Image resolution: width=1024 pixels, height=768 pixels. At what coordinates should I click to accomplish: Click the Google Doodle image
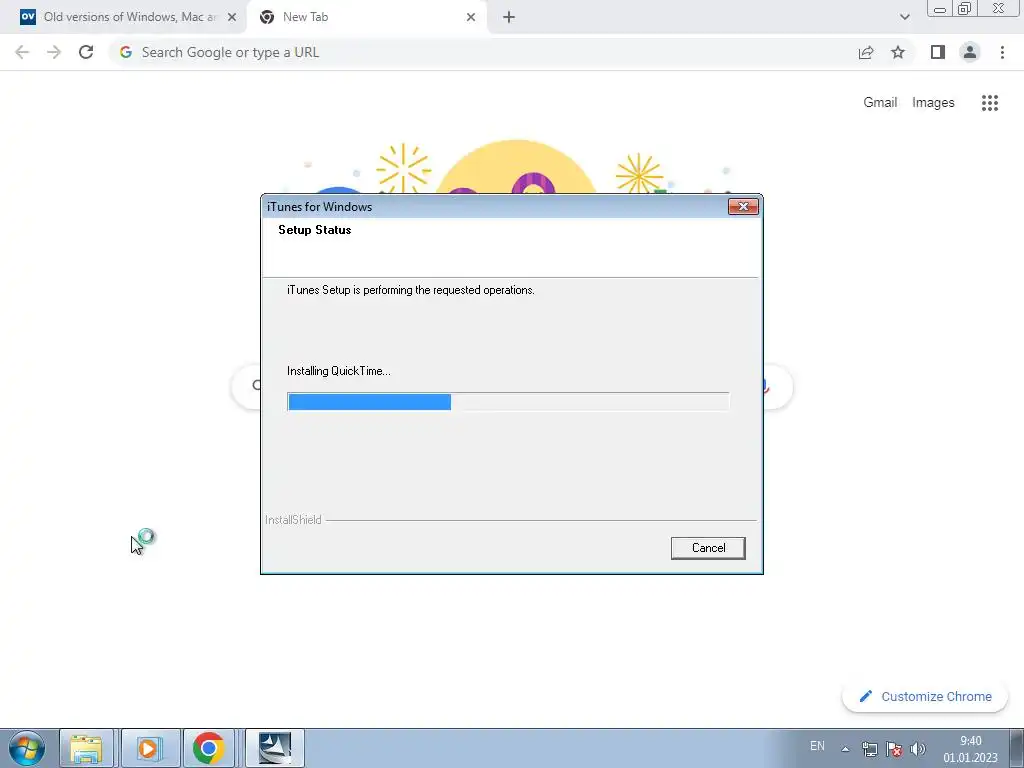click(516, 167)
